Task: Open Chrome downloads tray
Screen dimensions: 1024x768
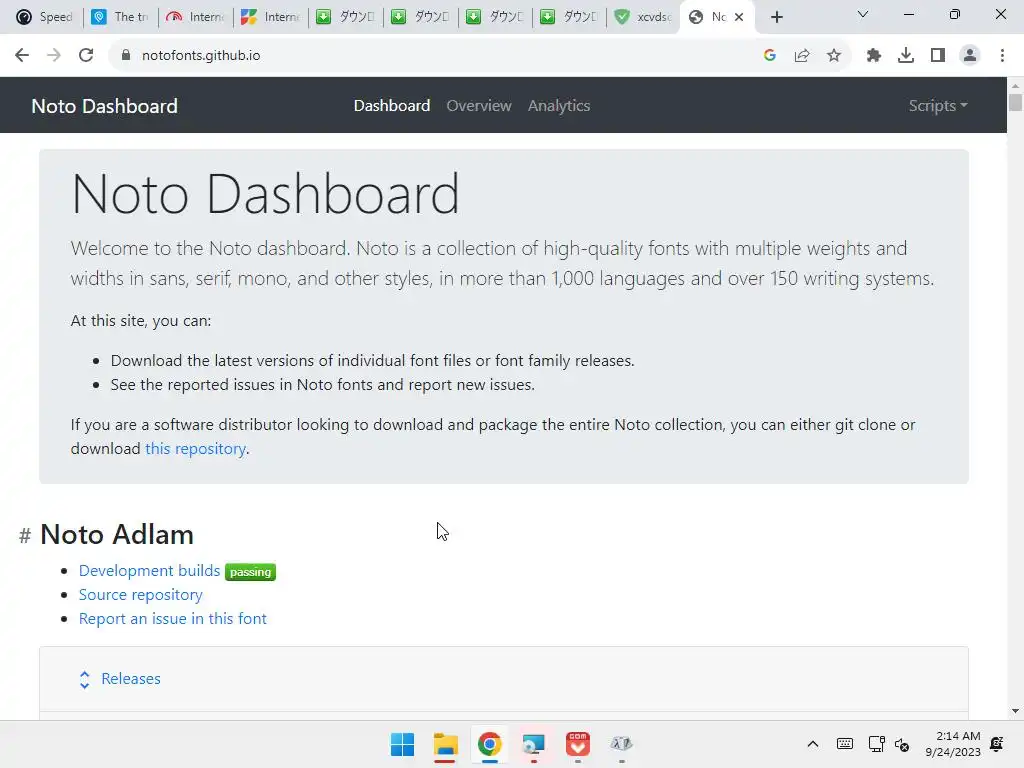Action: point(906,56)
